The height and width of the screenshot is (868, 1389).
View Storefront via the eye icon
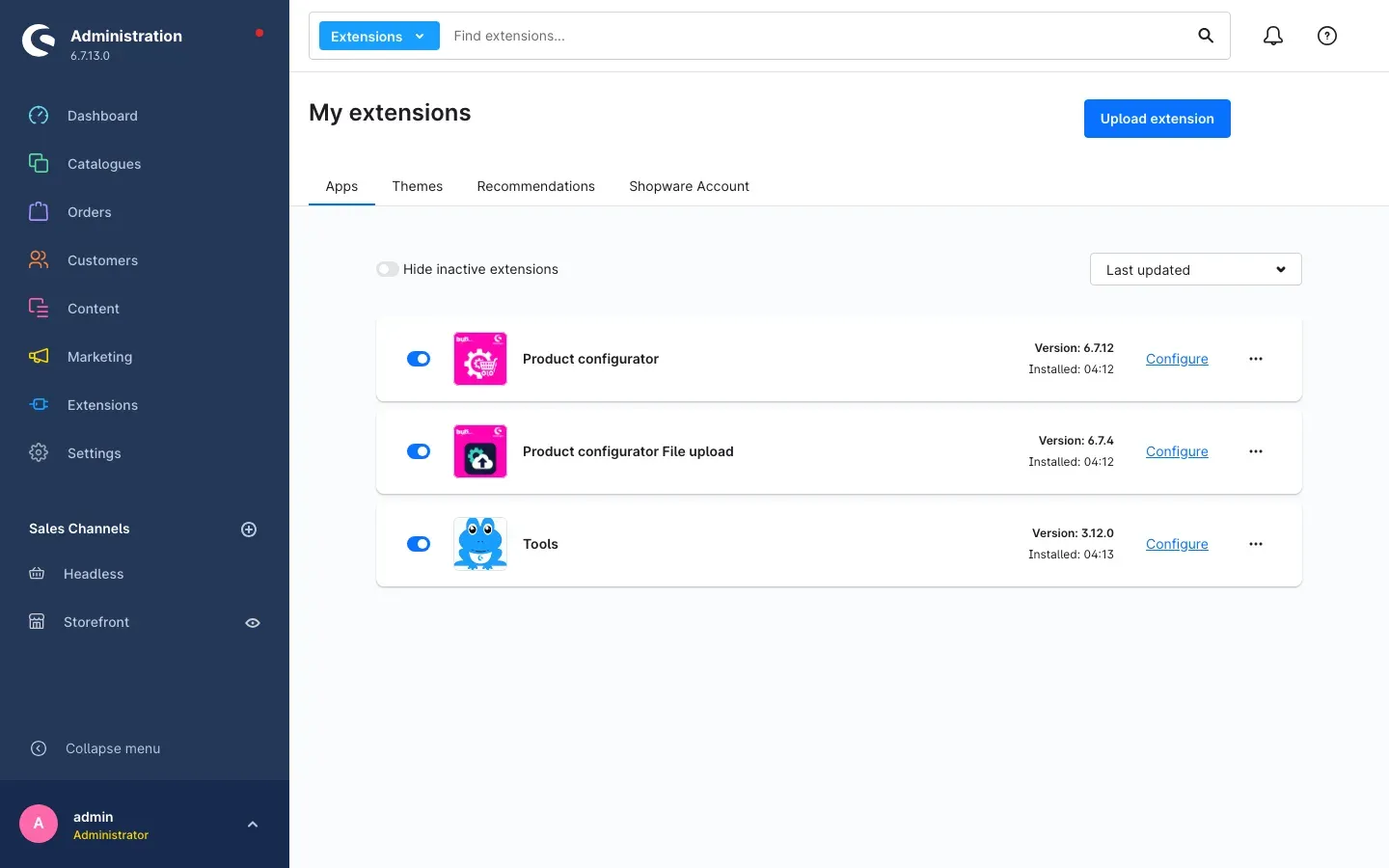[253, 623]
